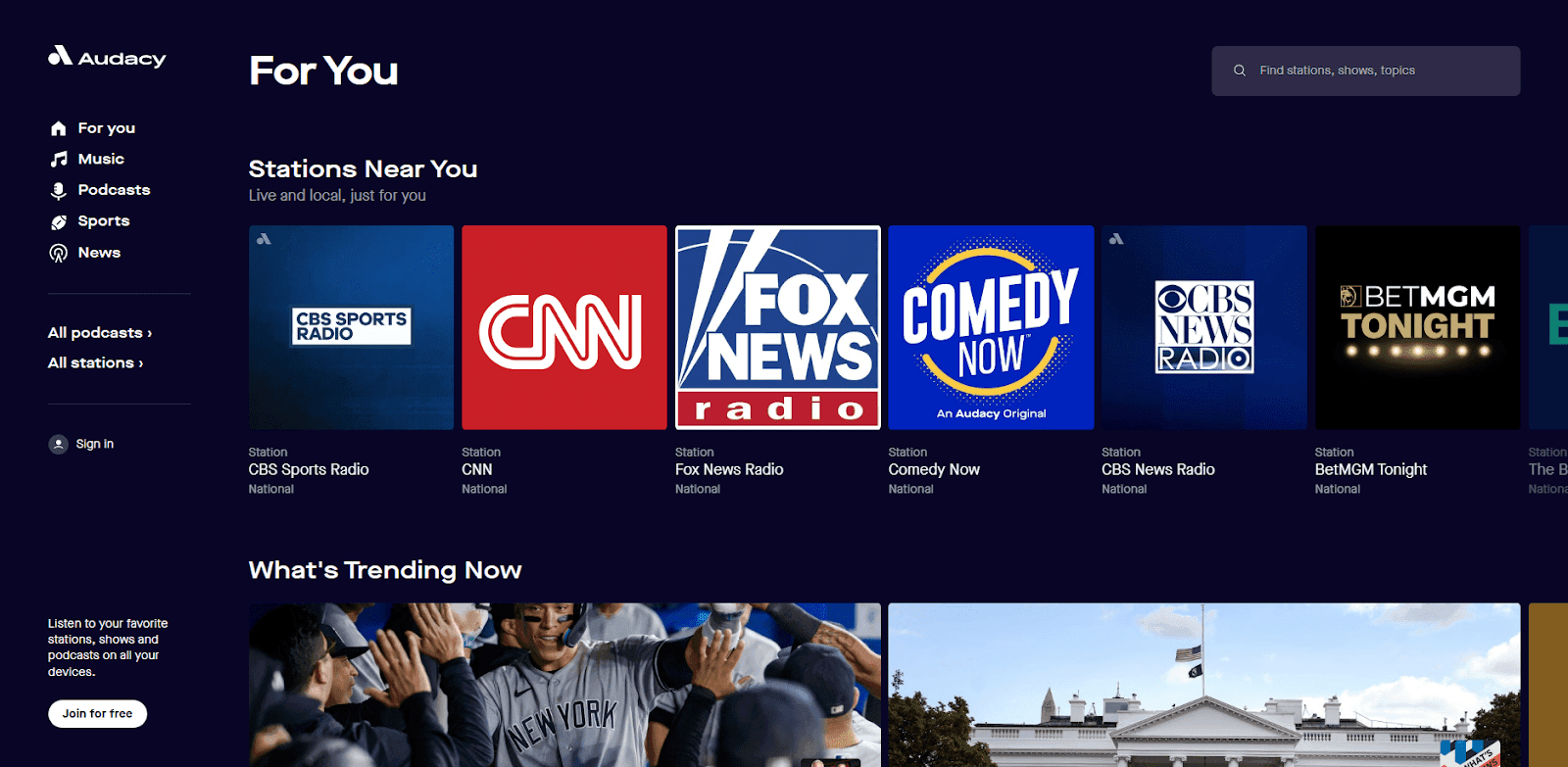
Task: Open the White House trending story image
Action: 1204,685
